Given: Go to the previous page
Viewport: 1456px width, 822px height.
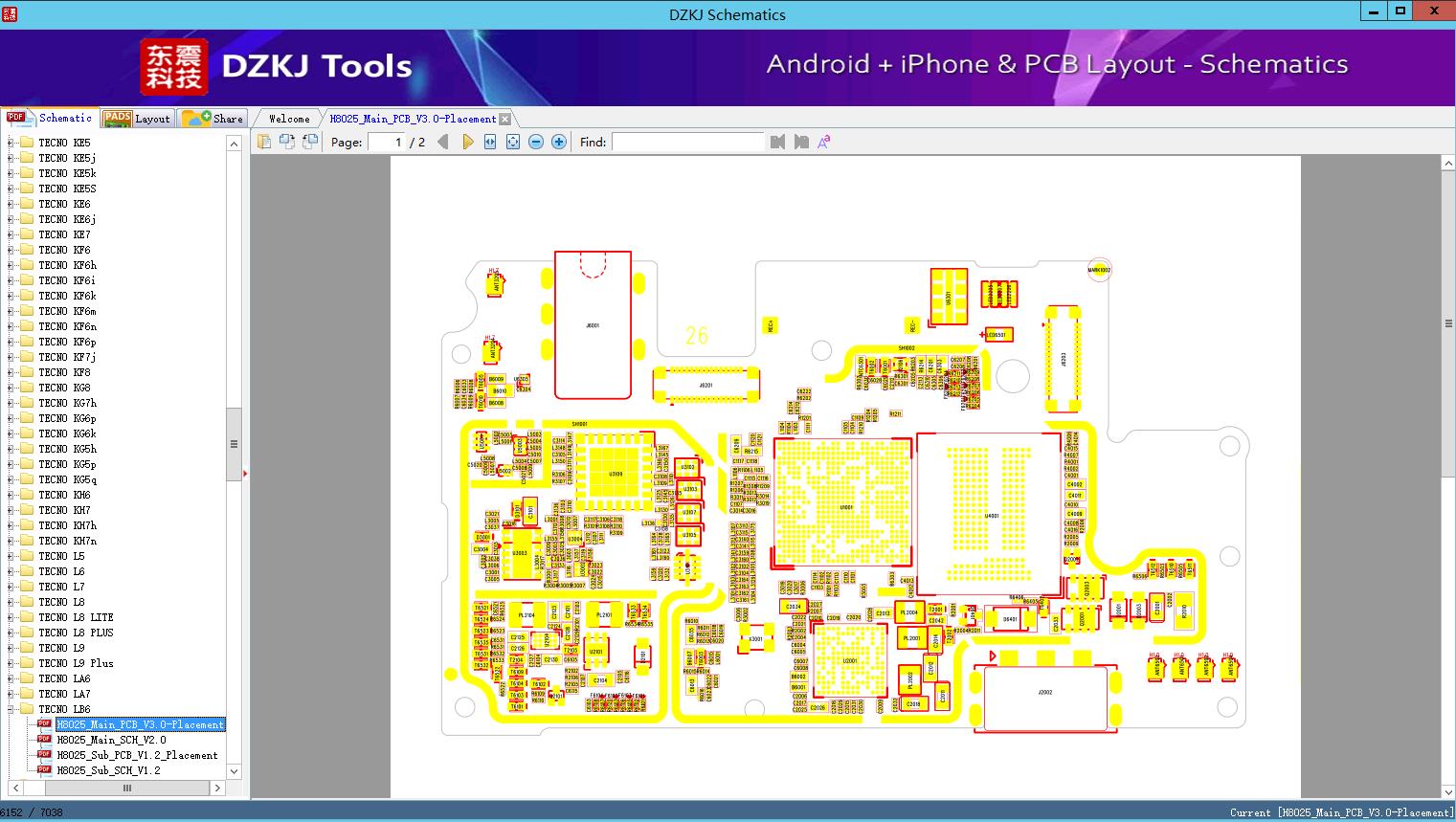Looking at the screenshot, I should tap(443, 142).
